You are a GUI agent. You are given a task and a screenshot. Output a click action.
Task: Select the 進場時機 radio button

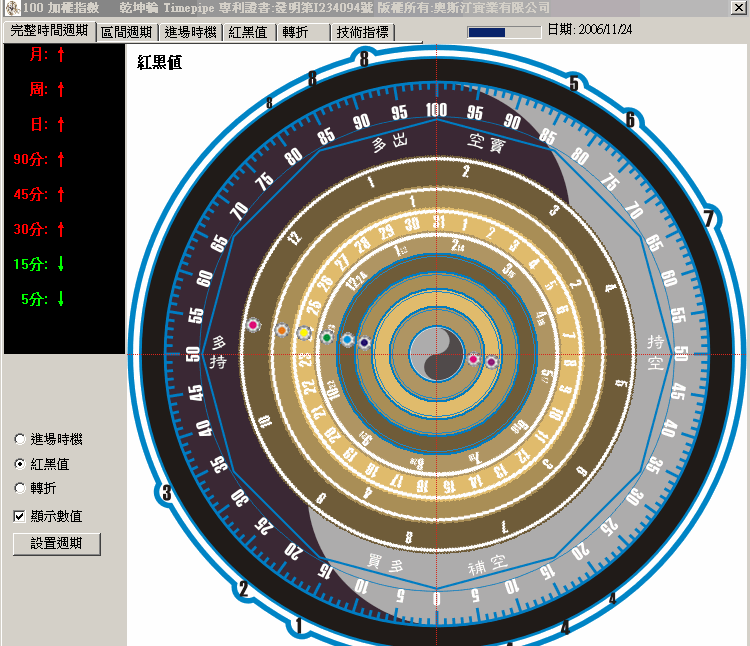pyautogui.click(x=20, y=439)
